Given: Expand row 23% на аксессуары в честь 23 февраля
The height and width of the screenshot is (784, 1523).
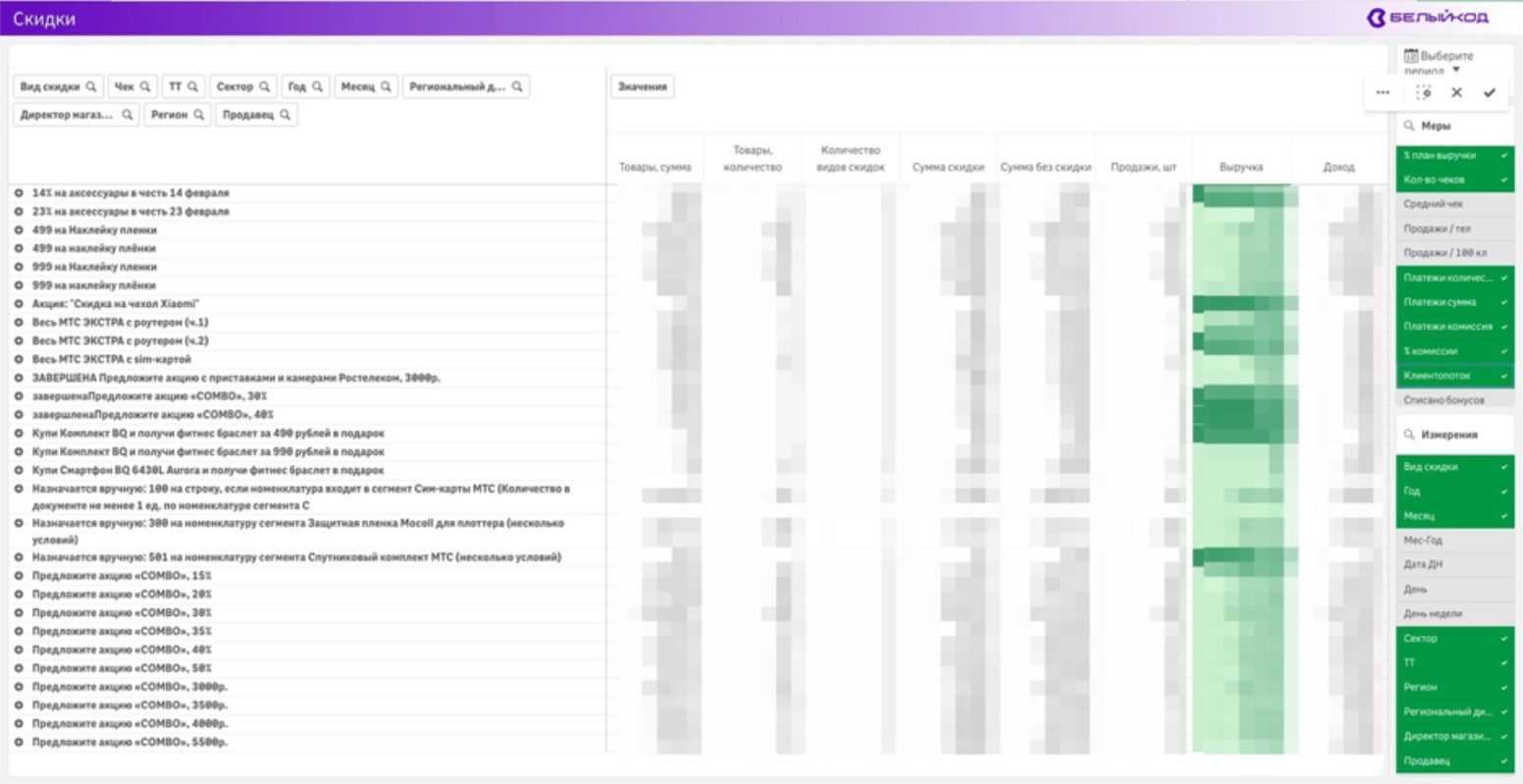Looking at the screenshot, I should 19,211.
